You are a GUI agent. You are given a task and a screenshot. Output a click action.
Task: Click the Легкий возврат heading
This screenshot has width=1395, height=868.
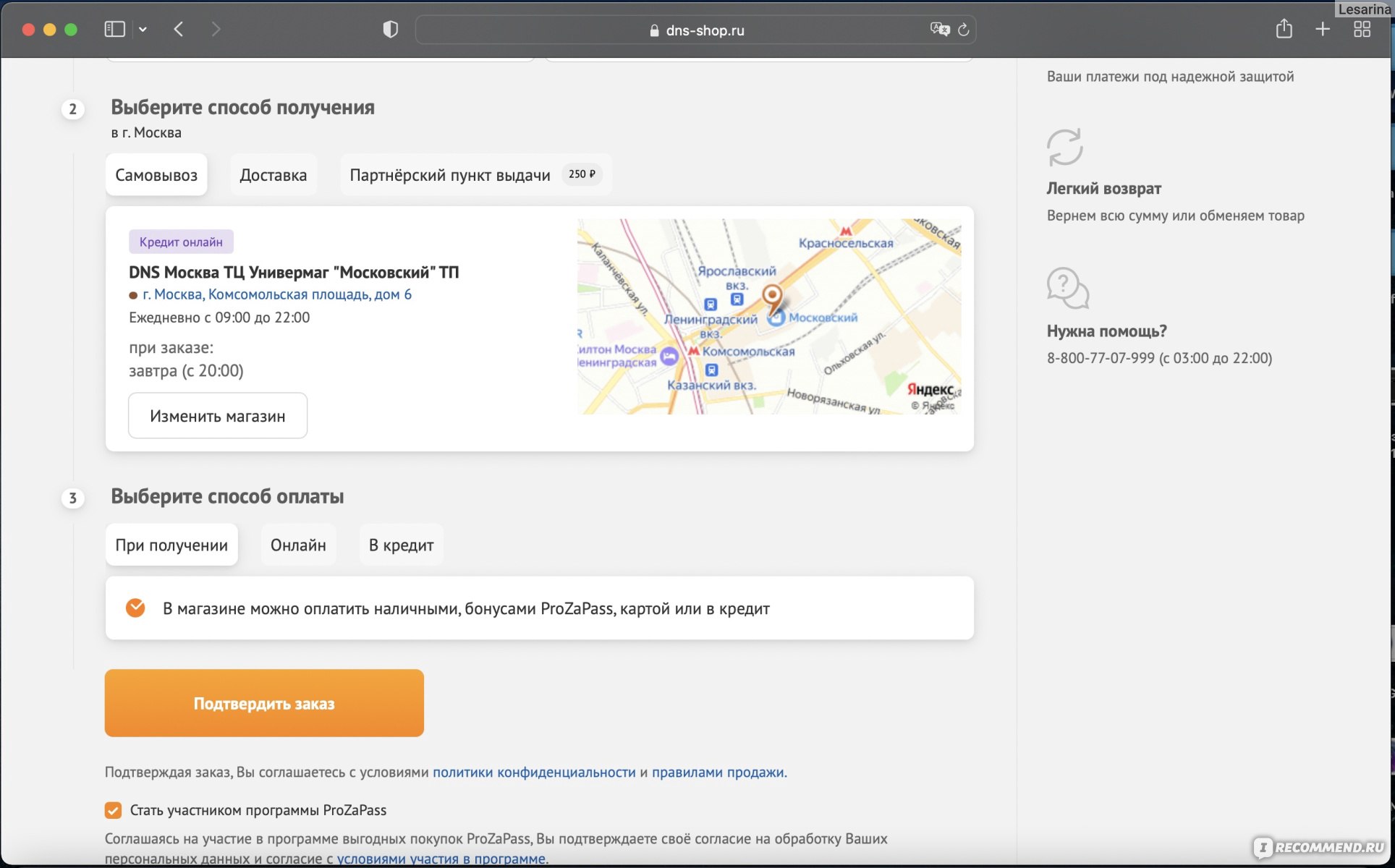[1104, 189]
